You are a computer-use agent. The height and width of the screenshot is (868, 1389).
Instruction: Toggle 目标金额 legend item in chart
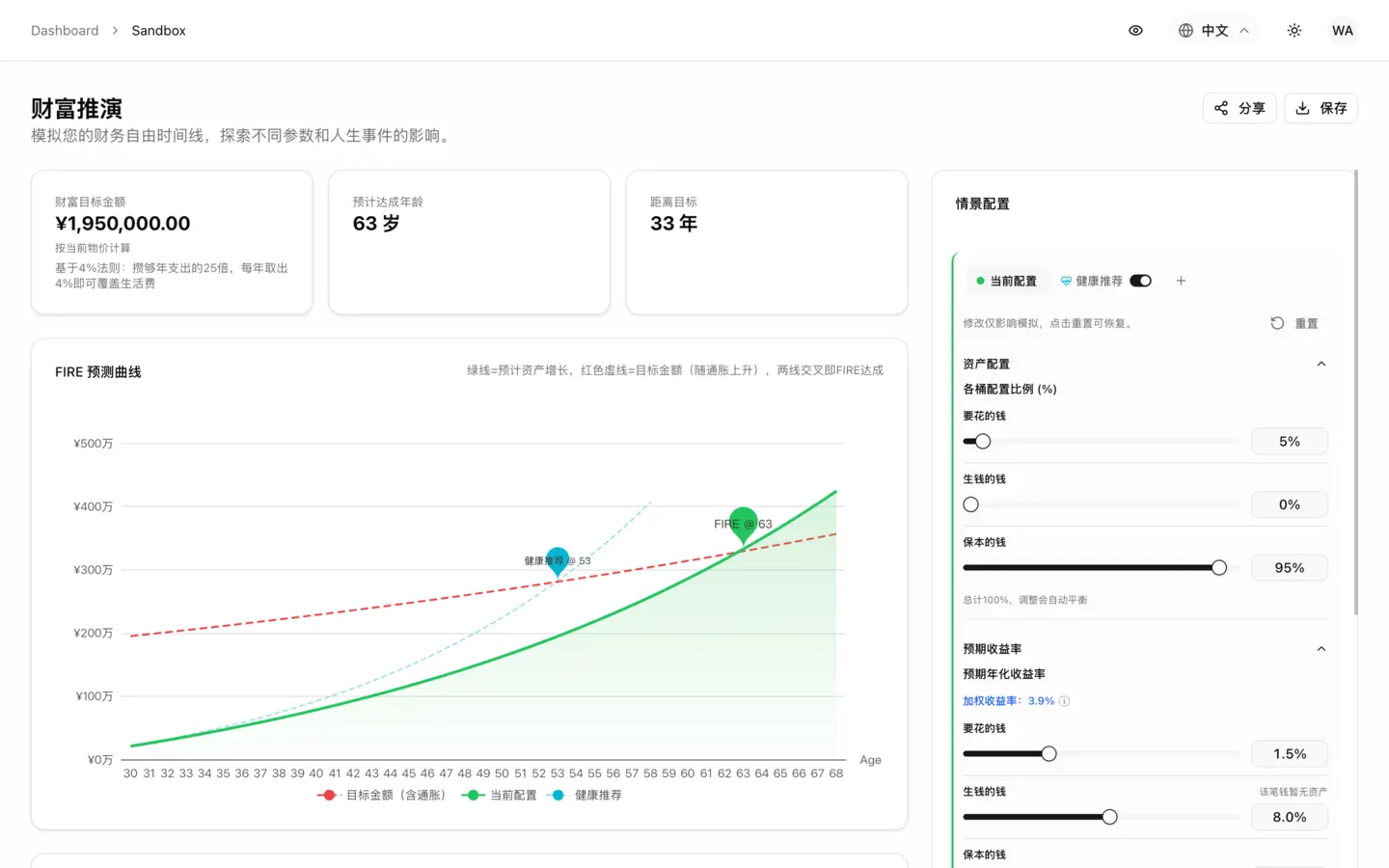pyautogui.click(x=382, y=796)
